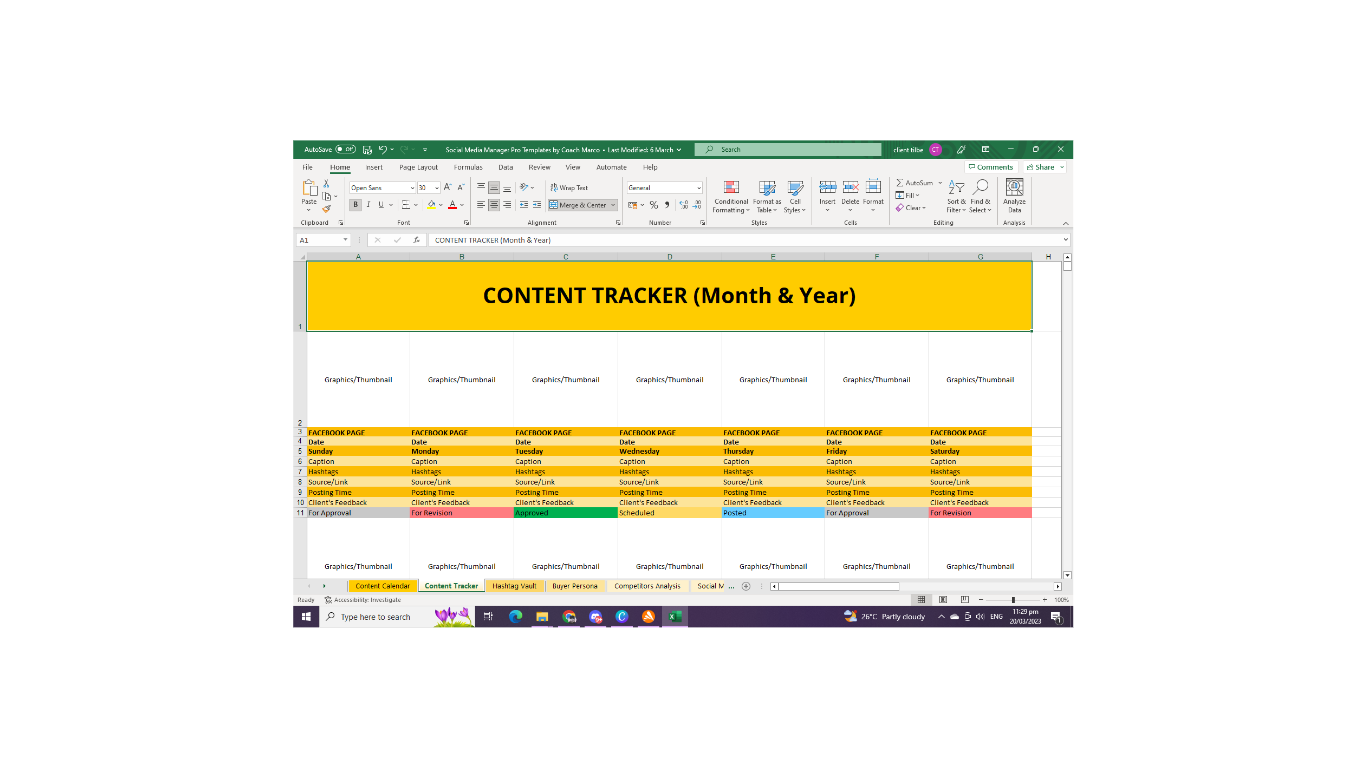This screenshot has height=768, width=1366.
Task: Apply italic formatting
Action: pos(368,205)
